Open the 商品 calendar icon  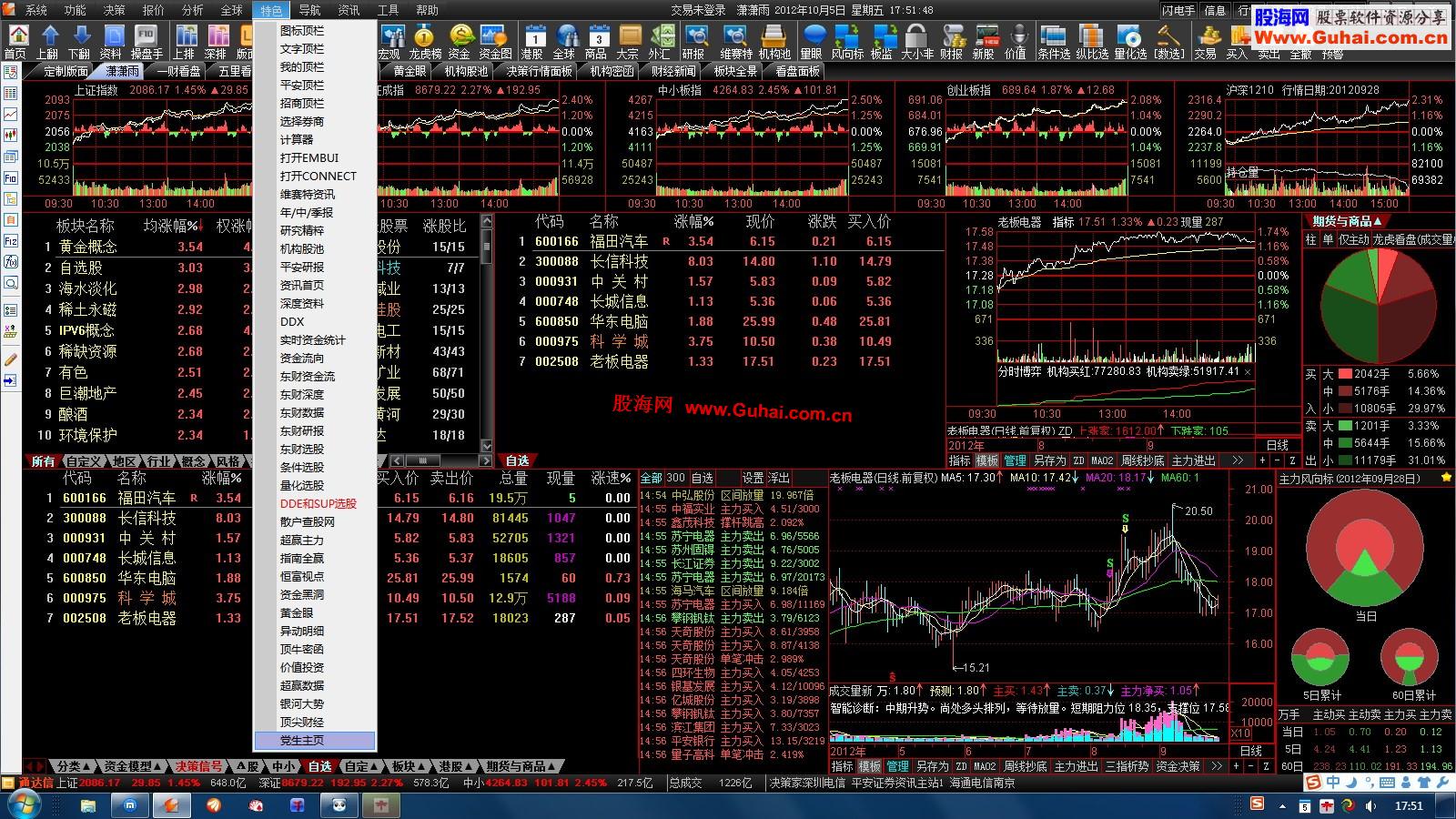click(x=597, y=43)
